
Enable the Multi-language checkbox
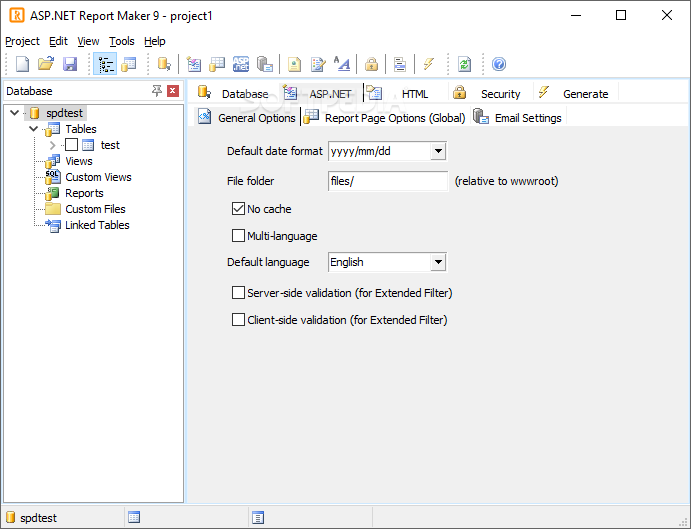[238, 235]
